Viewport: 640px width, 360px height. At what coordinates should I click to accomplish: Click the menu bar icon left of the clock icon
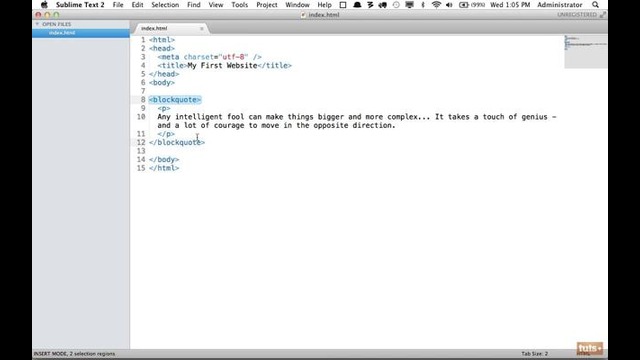383,5
